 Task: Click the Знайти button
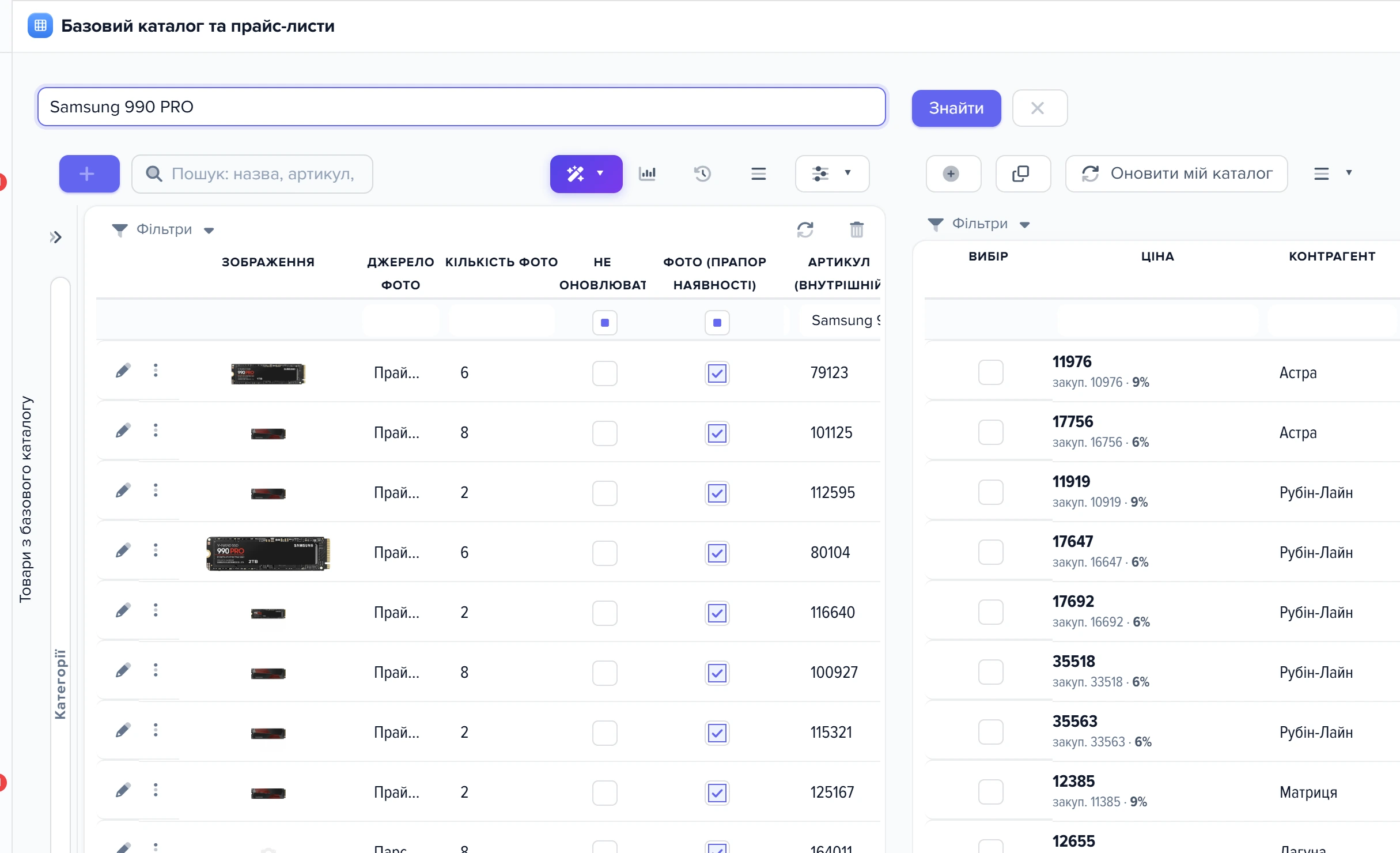coord(956,108)
